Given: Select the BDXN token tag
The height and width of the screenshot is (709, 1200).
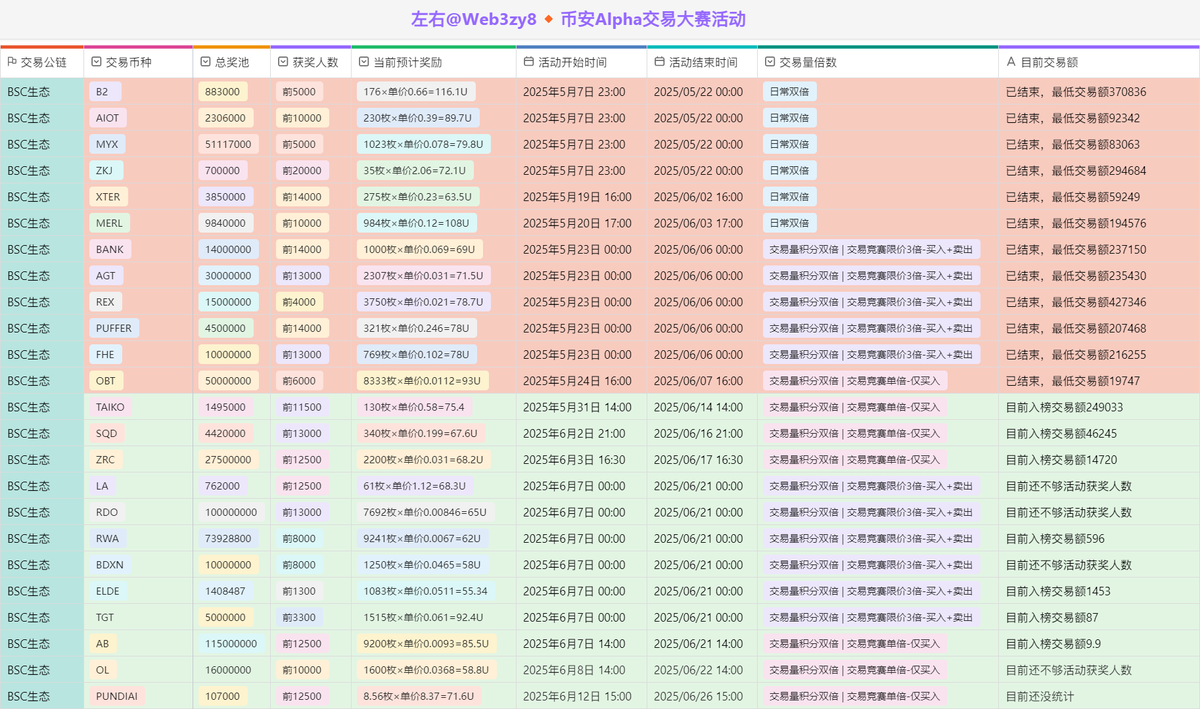Looking at the screenshot, I should 111,564.
